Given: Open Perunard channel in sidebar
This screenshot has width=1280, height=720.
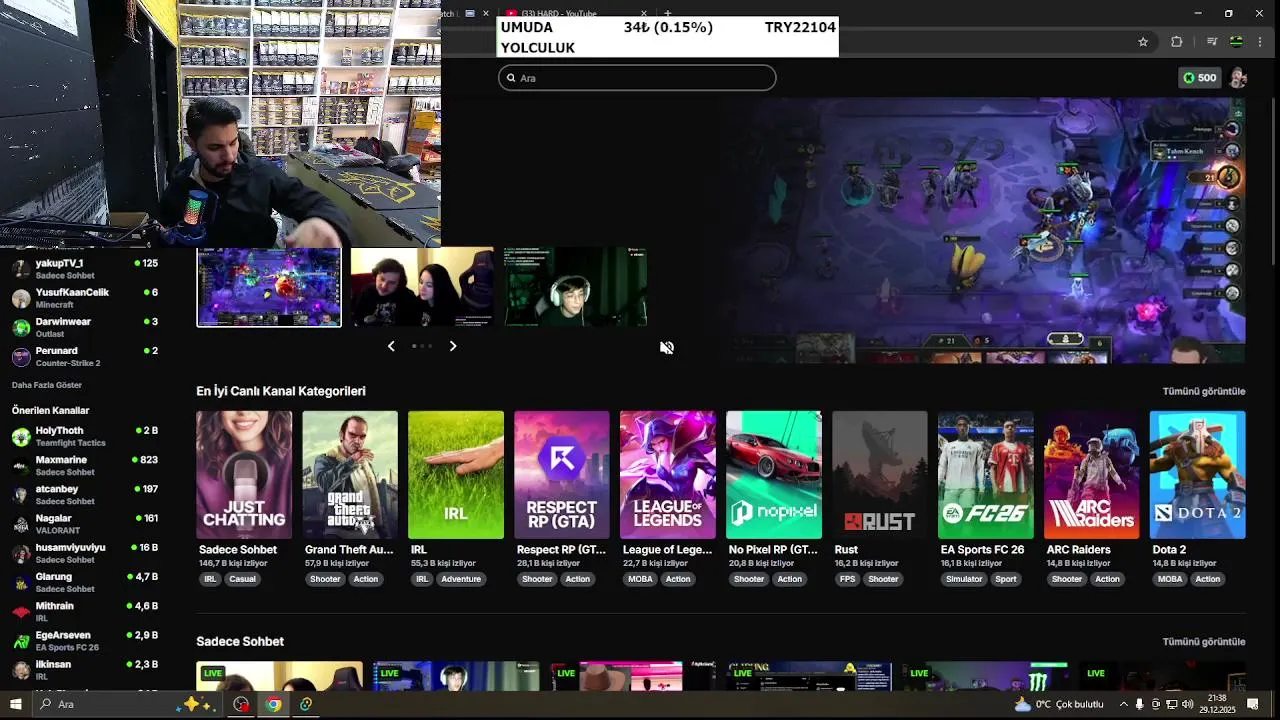Looking at the screenshot, I should (x=85, y=356).
